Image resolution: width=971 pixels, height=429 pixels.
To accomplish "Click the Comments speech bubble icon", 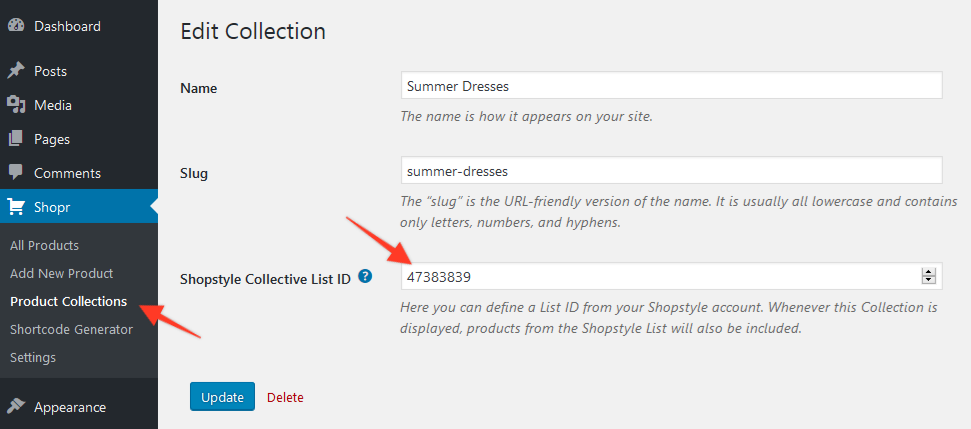I will [15, 173].
